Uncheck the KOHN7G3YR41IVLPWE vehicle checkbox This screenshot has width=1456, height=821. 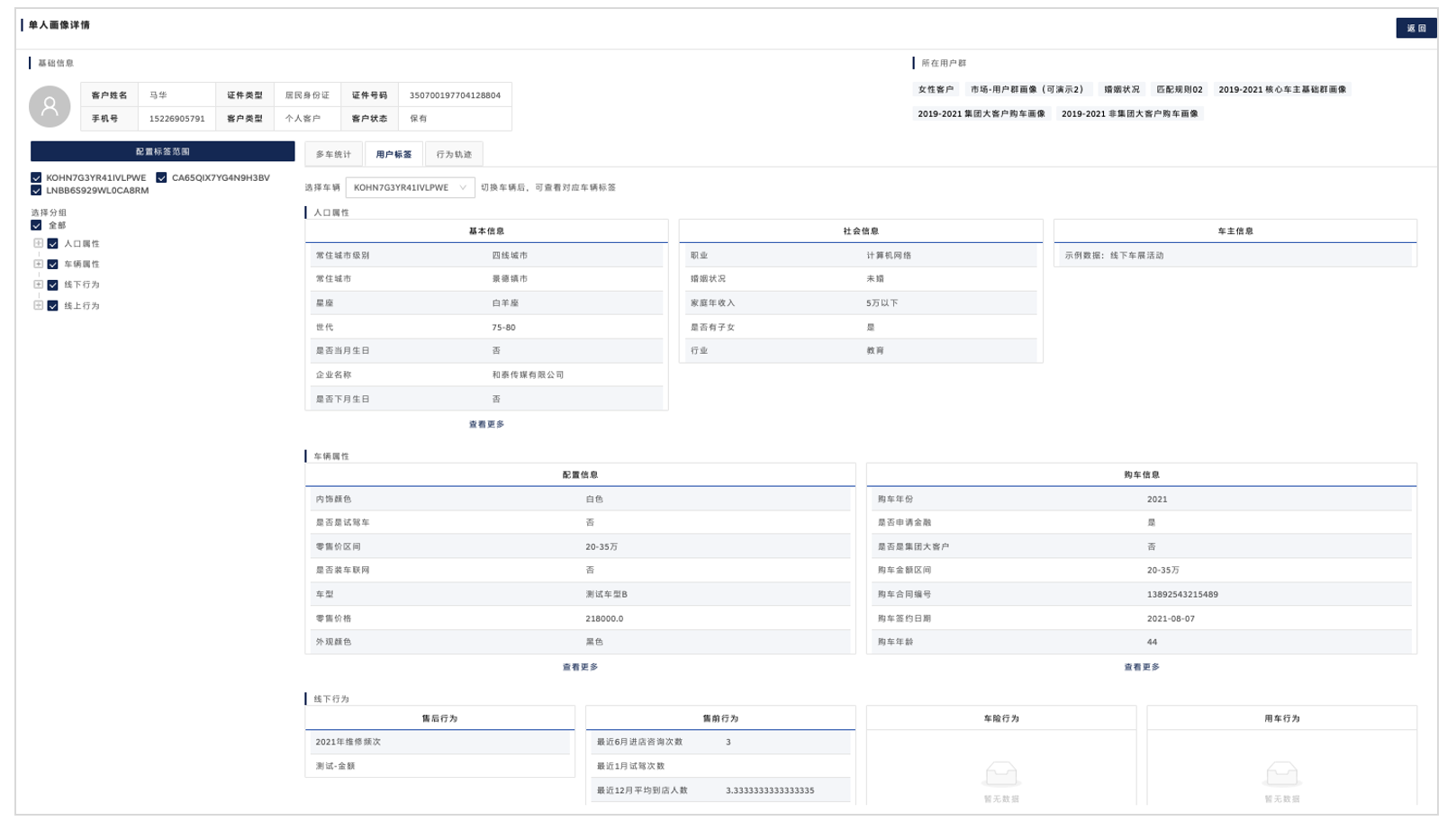[x=36, y=178]
